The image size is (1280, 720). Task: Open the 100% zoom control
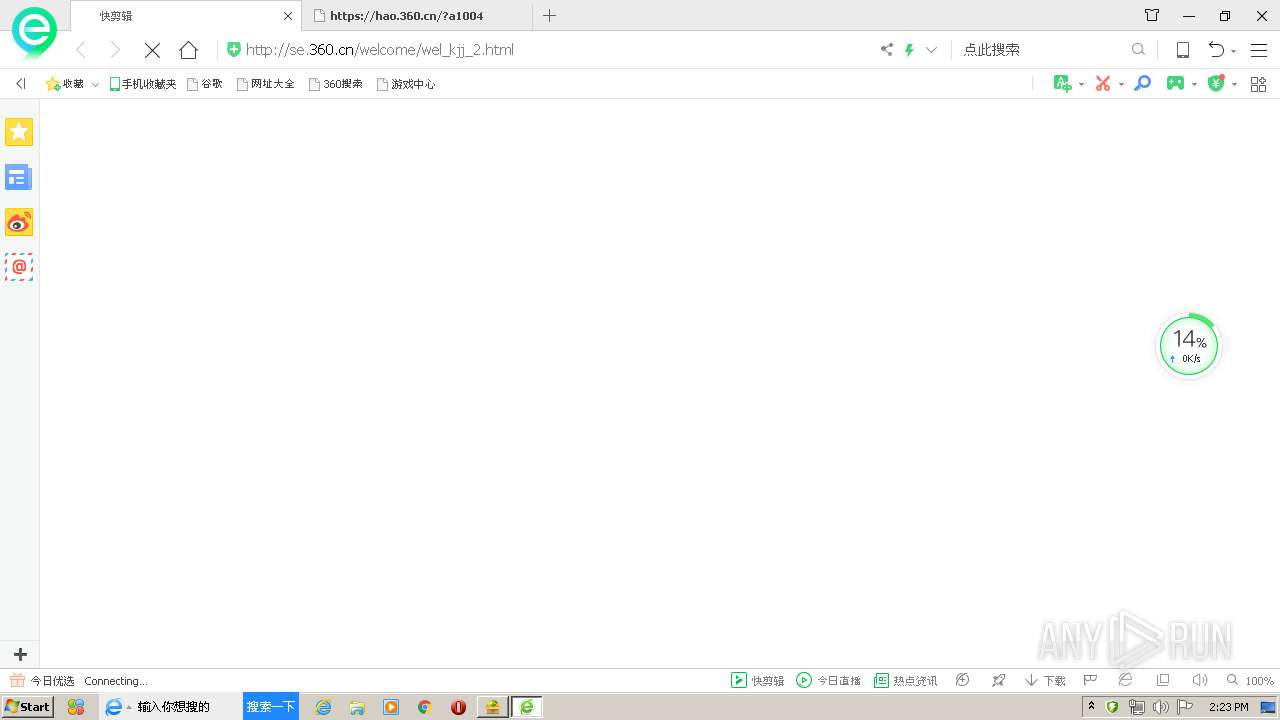pyautogui.click(x=1250, y=680)
